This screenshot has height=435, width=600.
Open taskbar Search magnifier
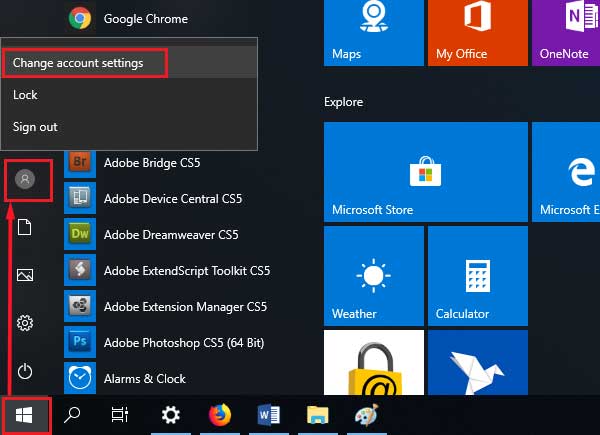coord(72,415)
